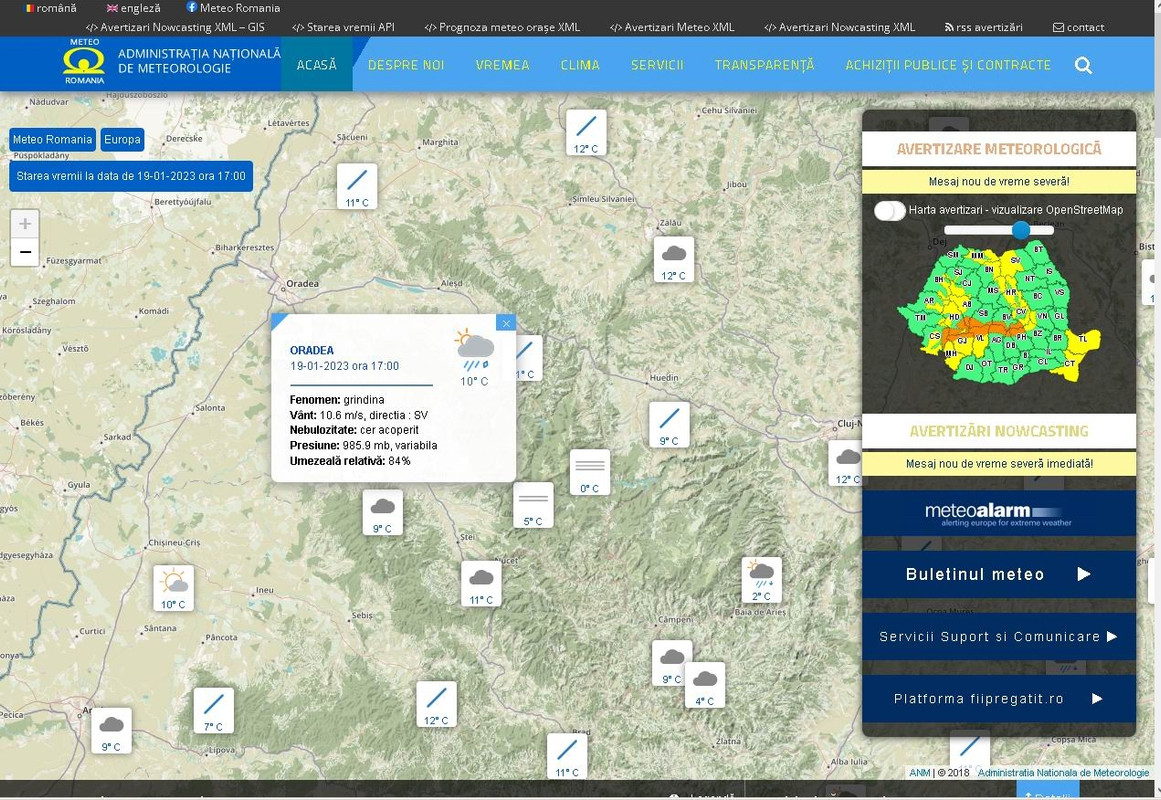The image size is (1161, 800).
Task: Click Mesaj nou de vreme severă imediată! notice
Action: coord(999,464)
